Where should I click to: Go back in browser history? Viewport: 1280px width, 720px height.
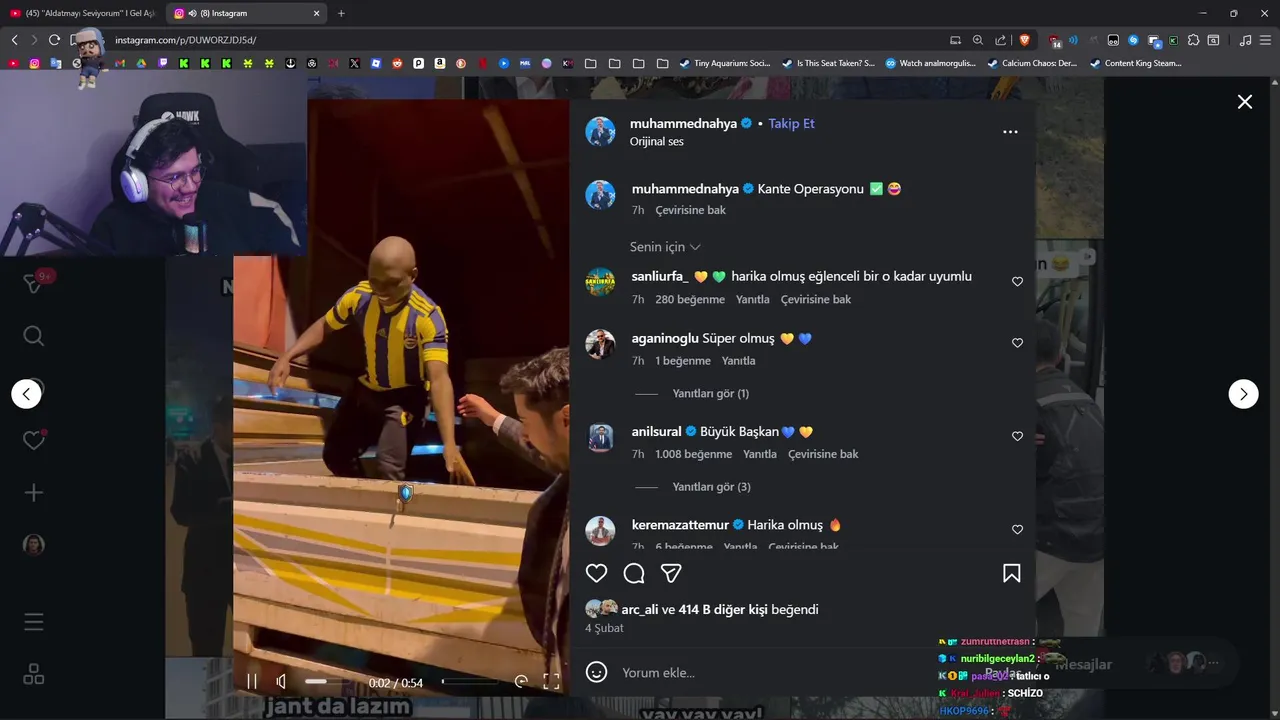[14, 40]
